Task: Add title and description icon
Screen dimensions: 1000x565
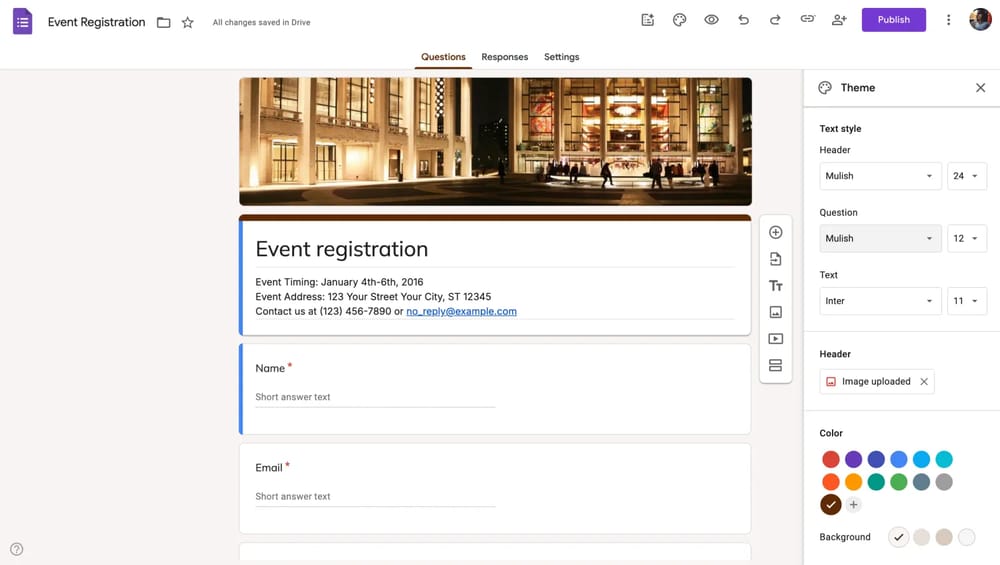Action: point(775,286)
